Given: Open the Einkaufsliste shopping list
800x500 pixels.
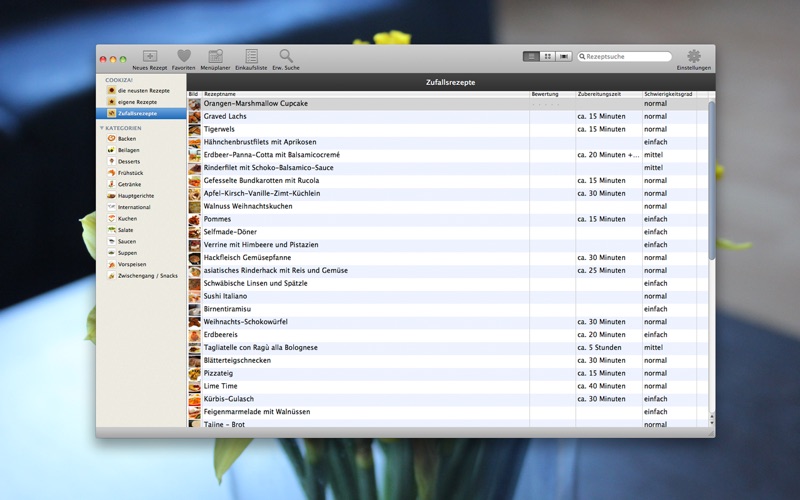Looking at the screenshot, I should pos(251,60).
